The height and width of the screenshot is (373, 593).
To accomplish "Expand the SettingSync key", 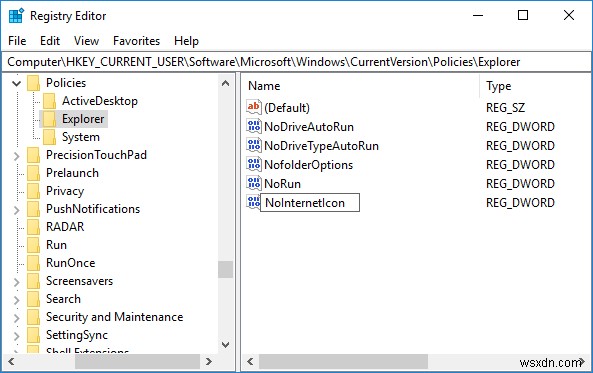I will point(16,336).
